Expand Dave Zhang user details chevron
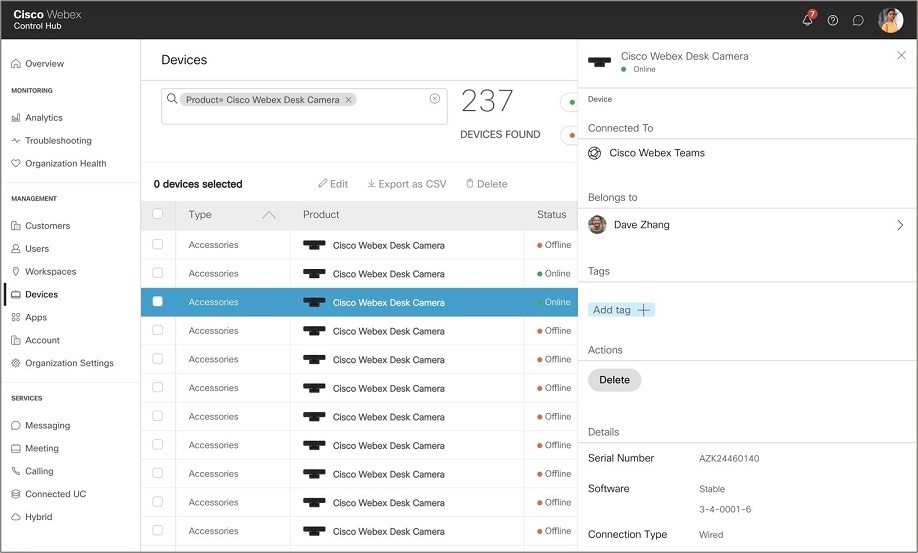This screenshot has height=553, width=918. 900,225
